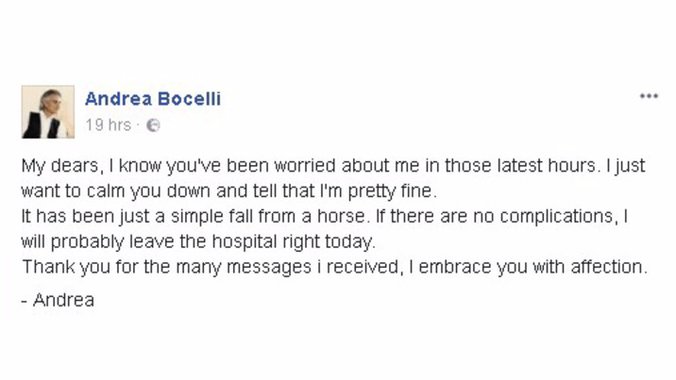Click the line starting 'Thank you for the many messages'

(335, 267)
